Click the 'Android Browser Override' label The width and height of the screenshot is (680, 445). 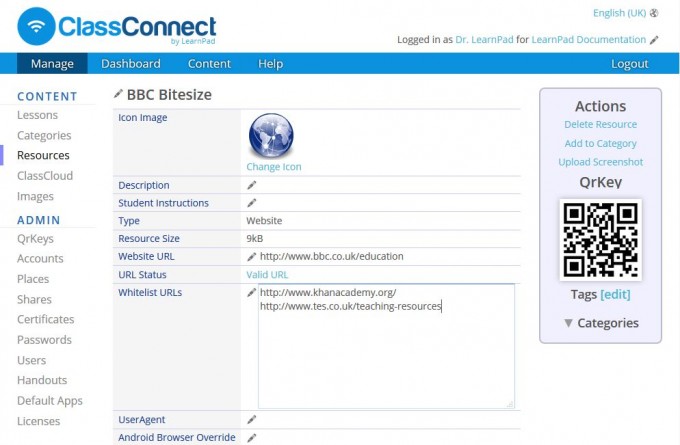[x=177, y=437]
